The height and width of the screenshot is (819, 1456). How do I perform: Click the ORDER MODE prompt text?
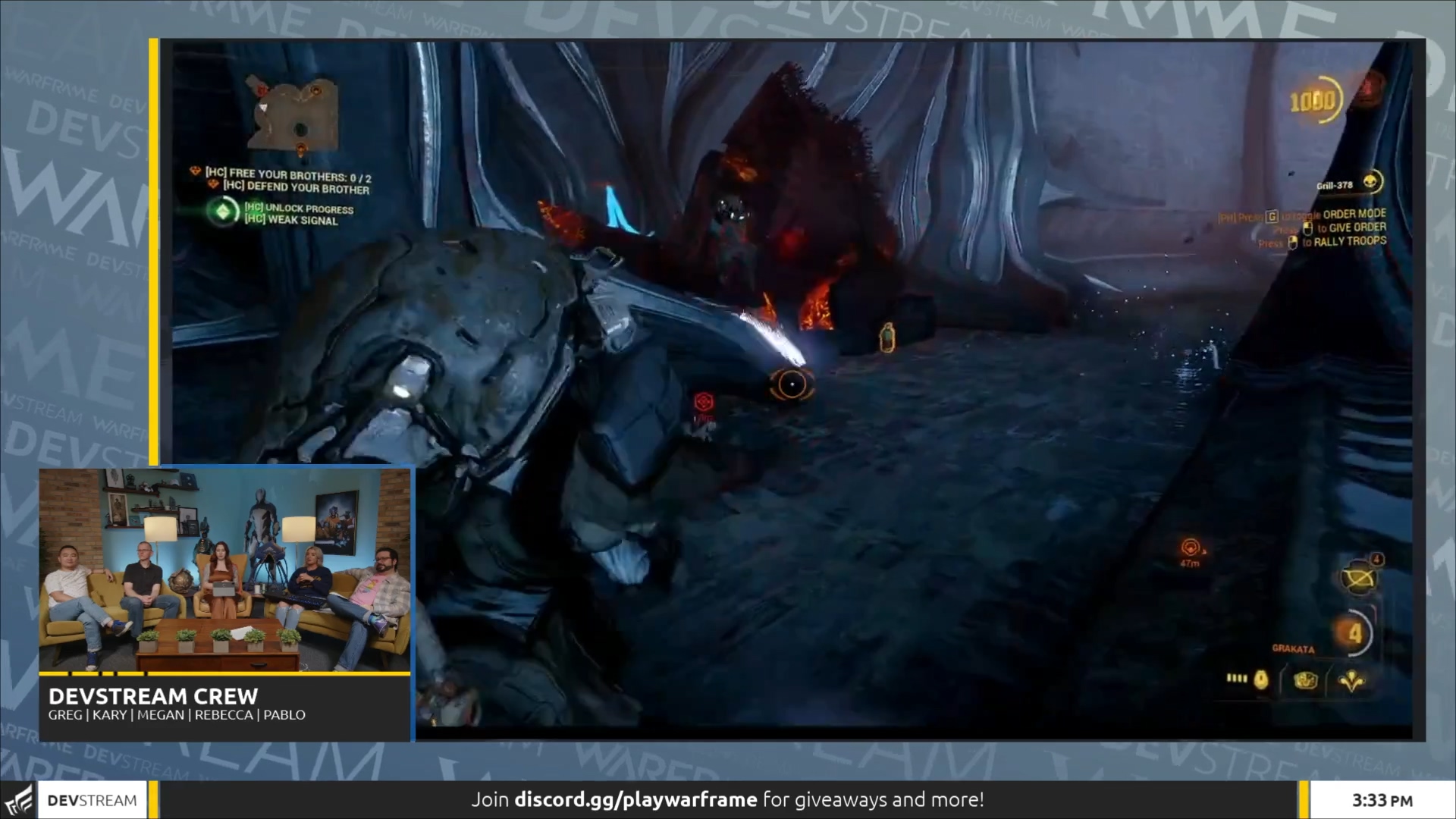click(x=1354, y=214)
